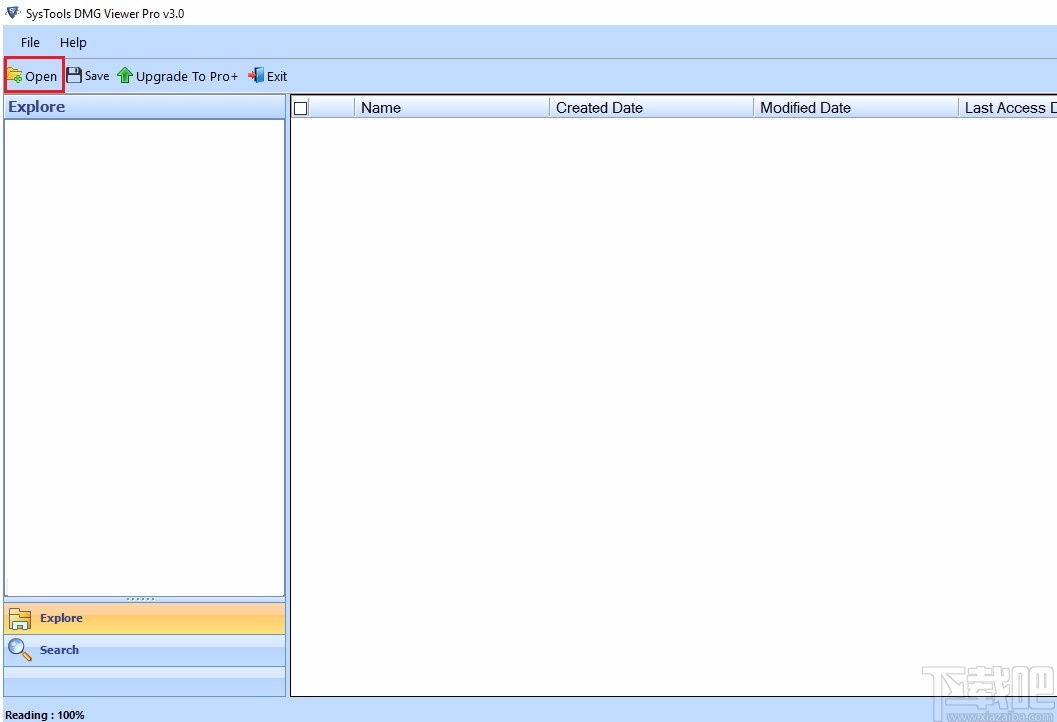Click the Reading 100% status indicator
1057x722 pixels.
tap(45, 714)
